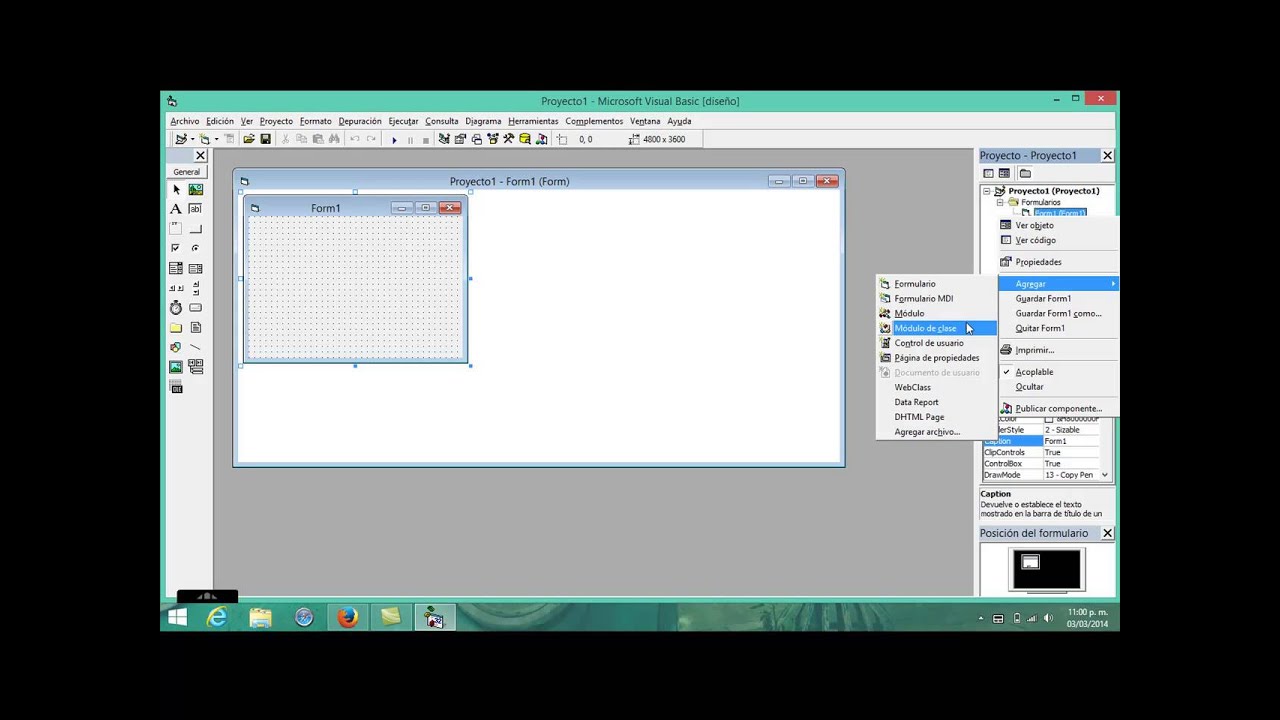Open Internet Explorer from the taskbar
The width and height of the screenshot is (1280, 720).
(x=216, y=618)
